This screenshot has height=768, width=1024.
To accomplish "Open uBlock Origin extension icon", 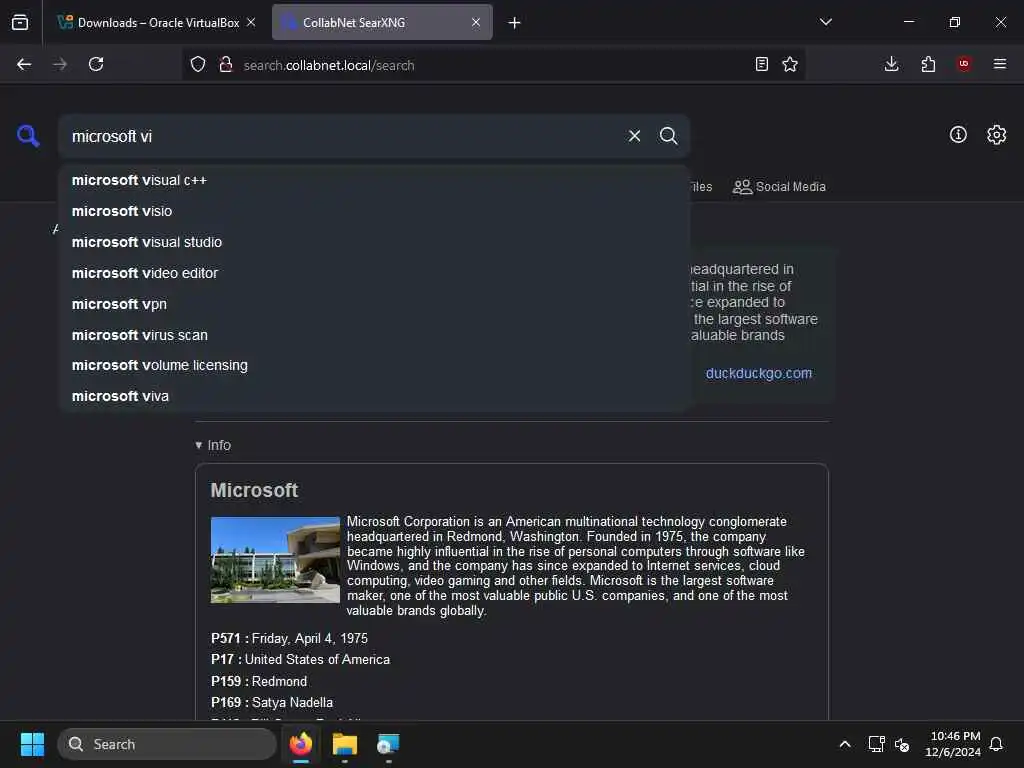I will click(x=964, y=64).
